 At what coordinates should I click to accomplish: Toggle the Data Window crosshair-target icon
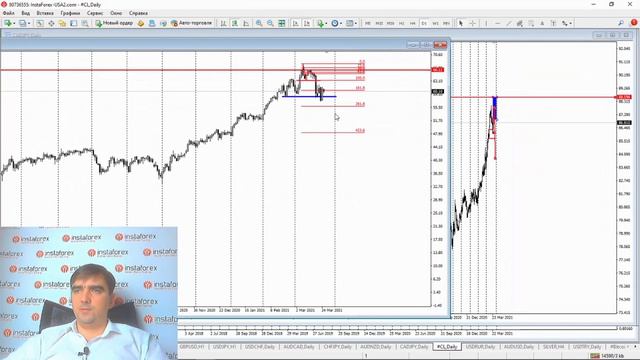pyautogui.click(x=51, y=23)
